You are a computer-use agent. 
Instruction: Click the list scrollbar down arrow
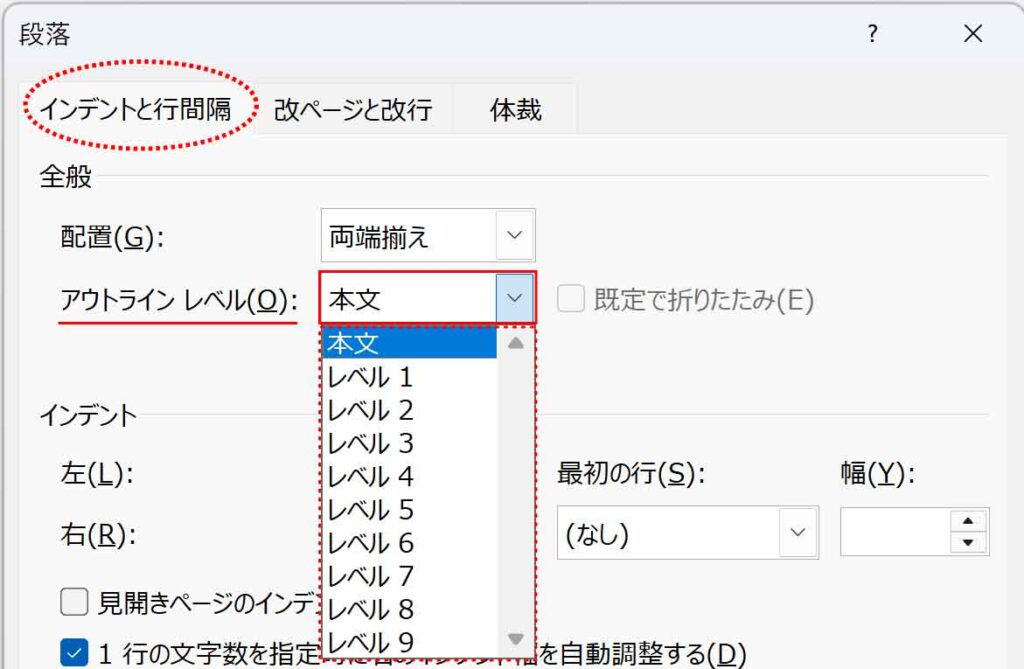click(x=515, y=638)
